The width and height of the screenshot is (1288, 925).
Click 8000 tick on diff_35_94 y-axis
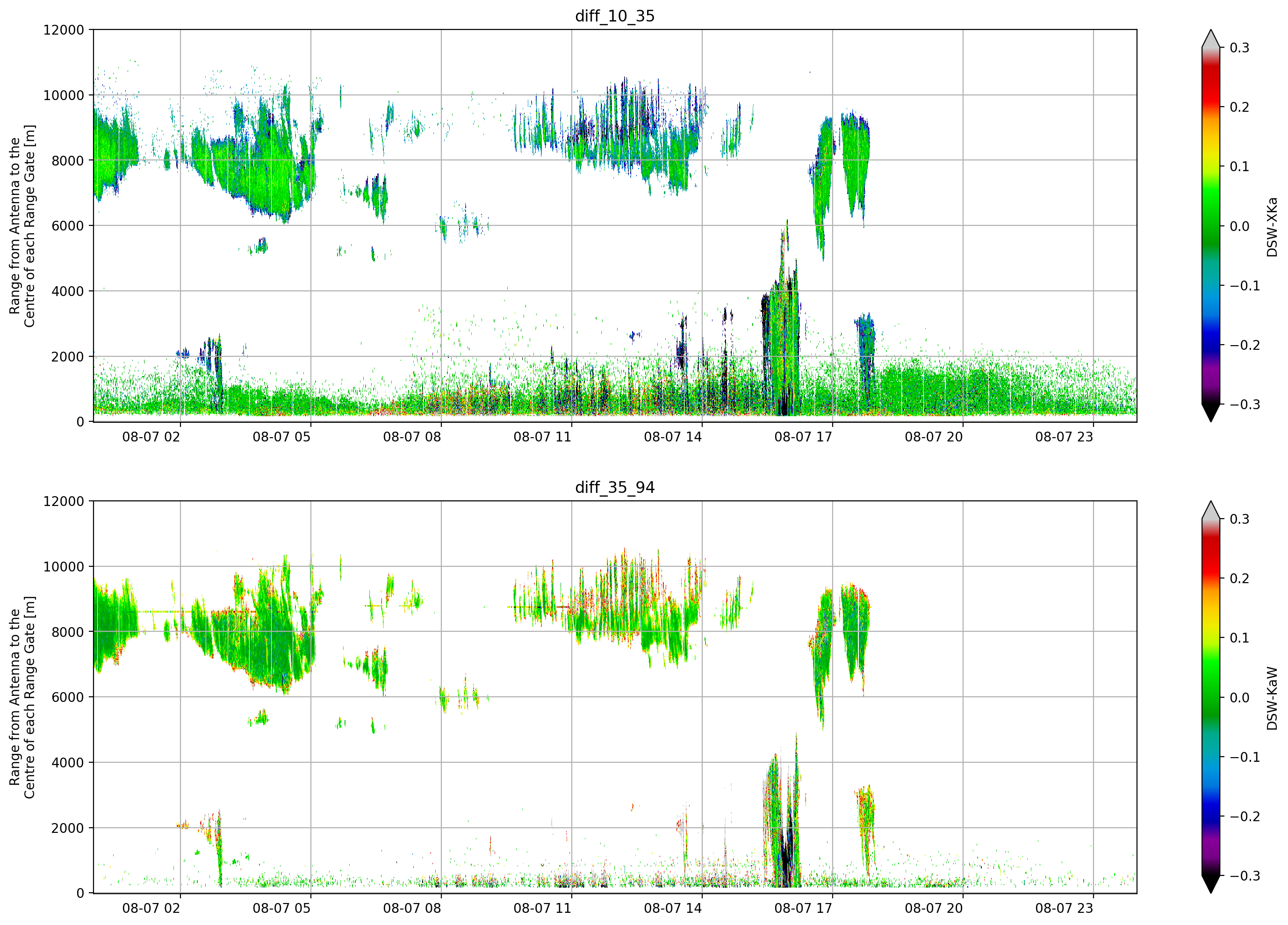68,632
